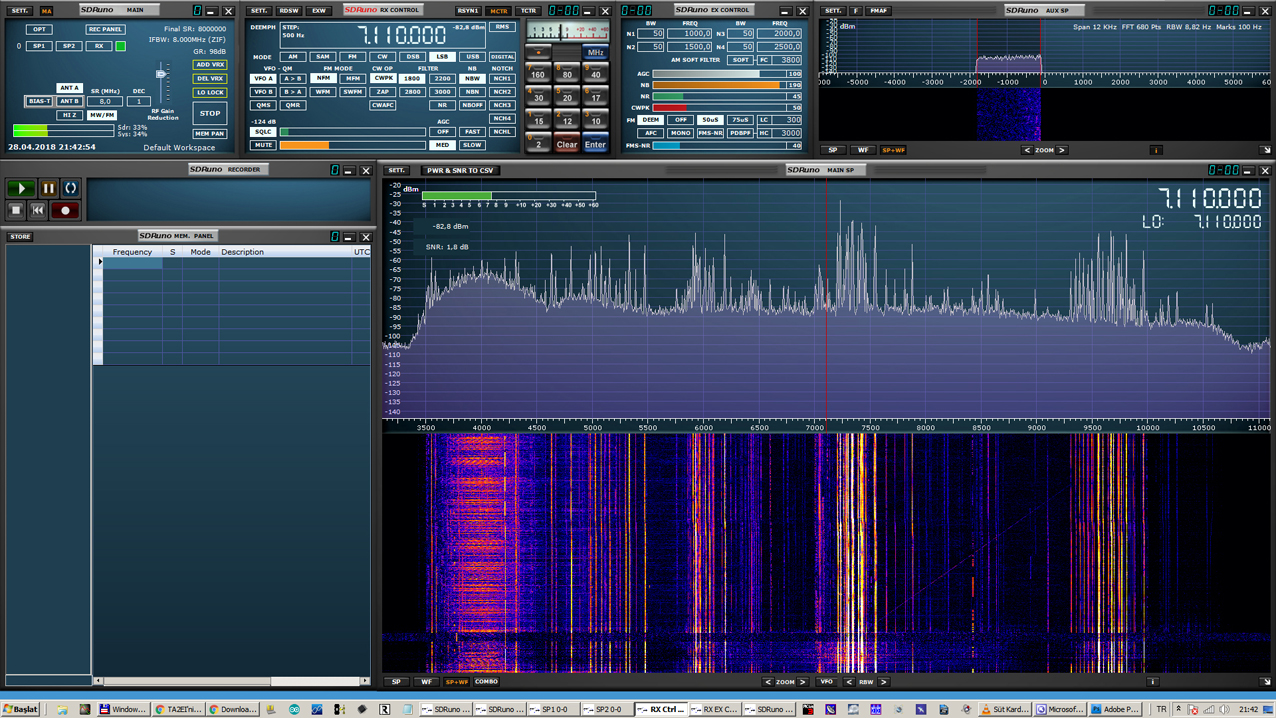Click the info icon in Main SP
Image resolution: width=1276 pixels, height=718 pixels.
(1152, 682)
